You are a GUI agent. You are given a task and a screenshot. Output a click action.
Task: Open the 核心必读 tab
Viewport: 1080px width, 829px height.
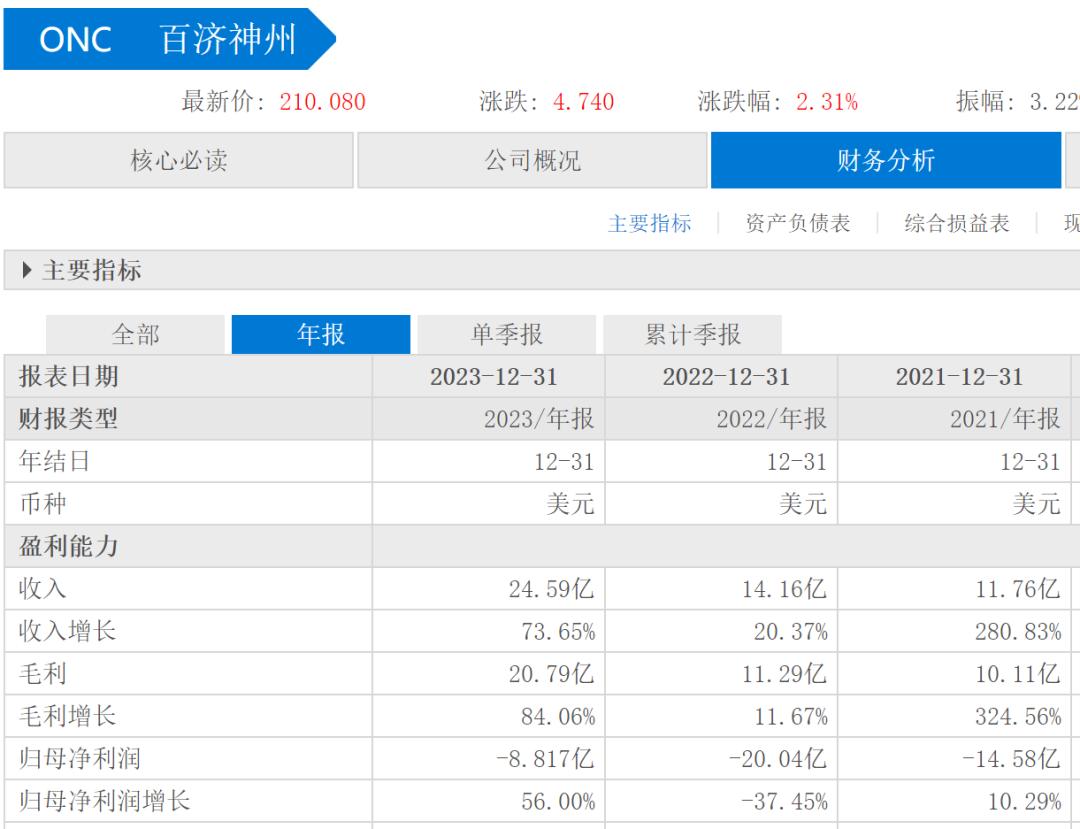tap(178, 160)
